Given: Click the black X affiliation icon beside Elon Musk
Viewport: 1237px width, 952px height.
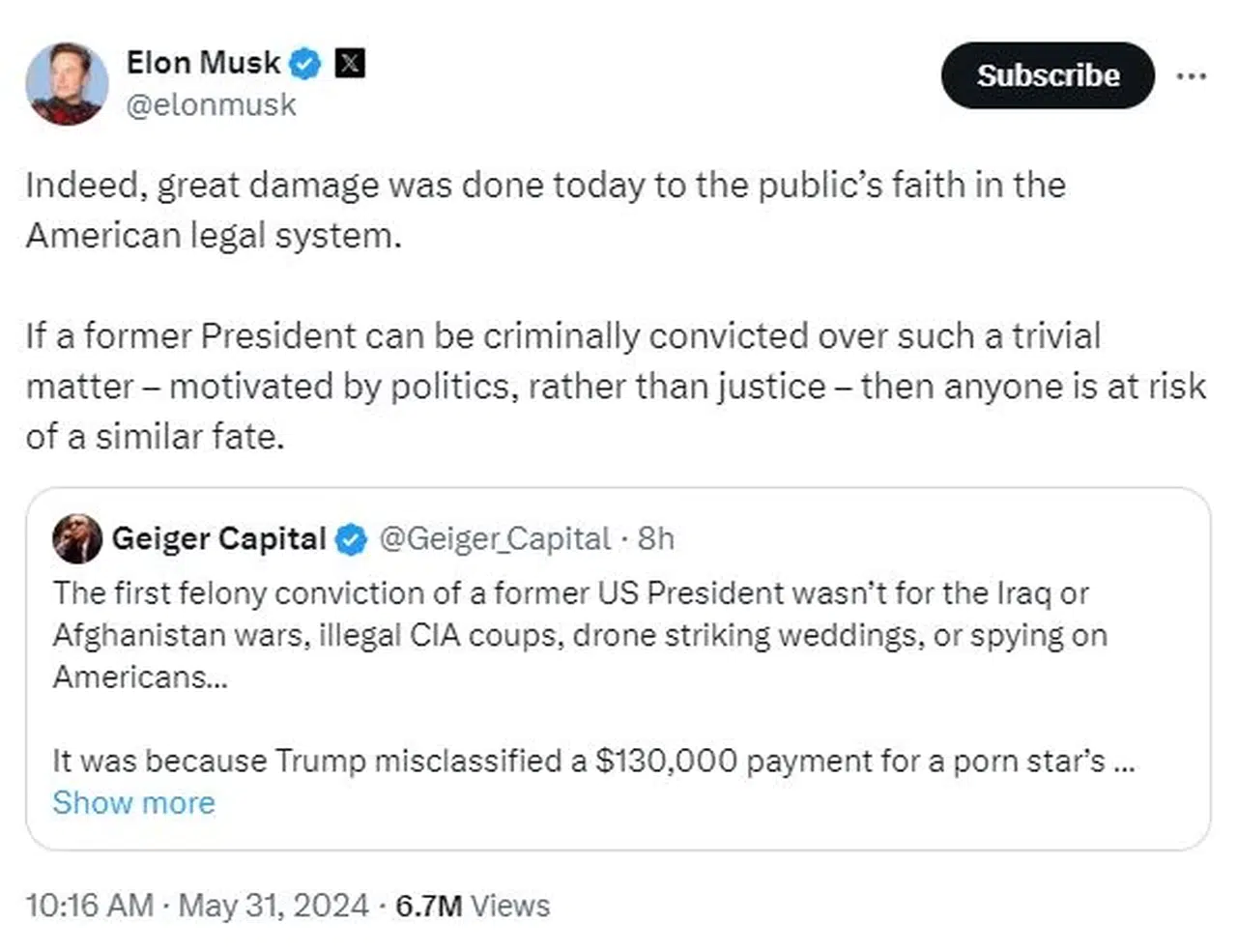Looking at the screenshot, I should click(x=350, y=63).
